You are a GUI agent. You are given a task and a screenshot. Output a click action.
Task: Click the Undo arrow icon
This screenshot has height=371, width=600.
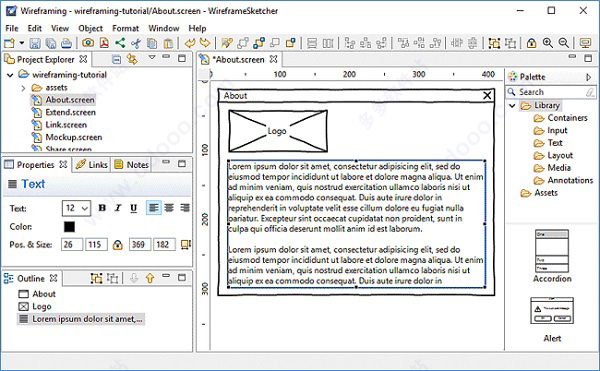(190, 43)
